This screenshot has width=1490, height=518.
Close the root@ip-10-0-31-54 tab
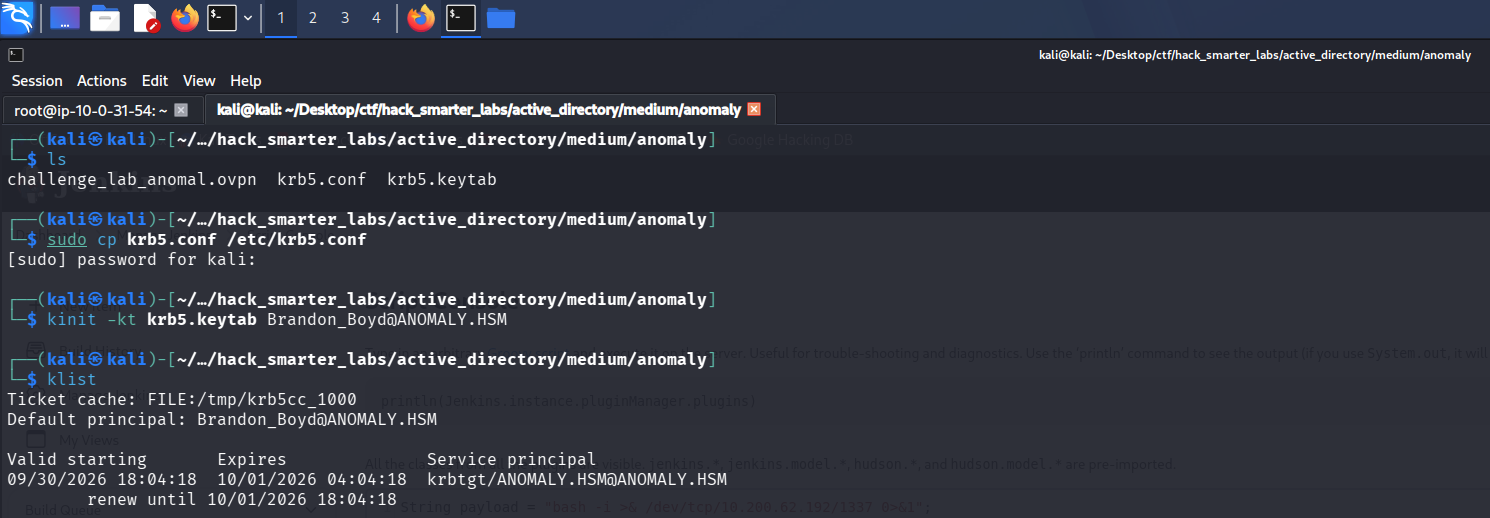coord(181,110)
